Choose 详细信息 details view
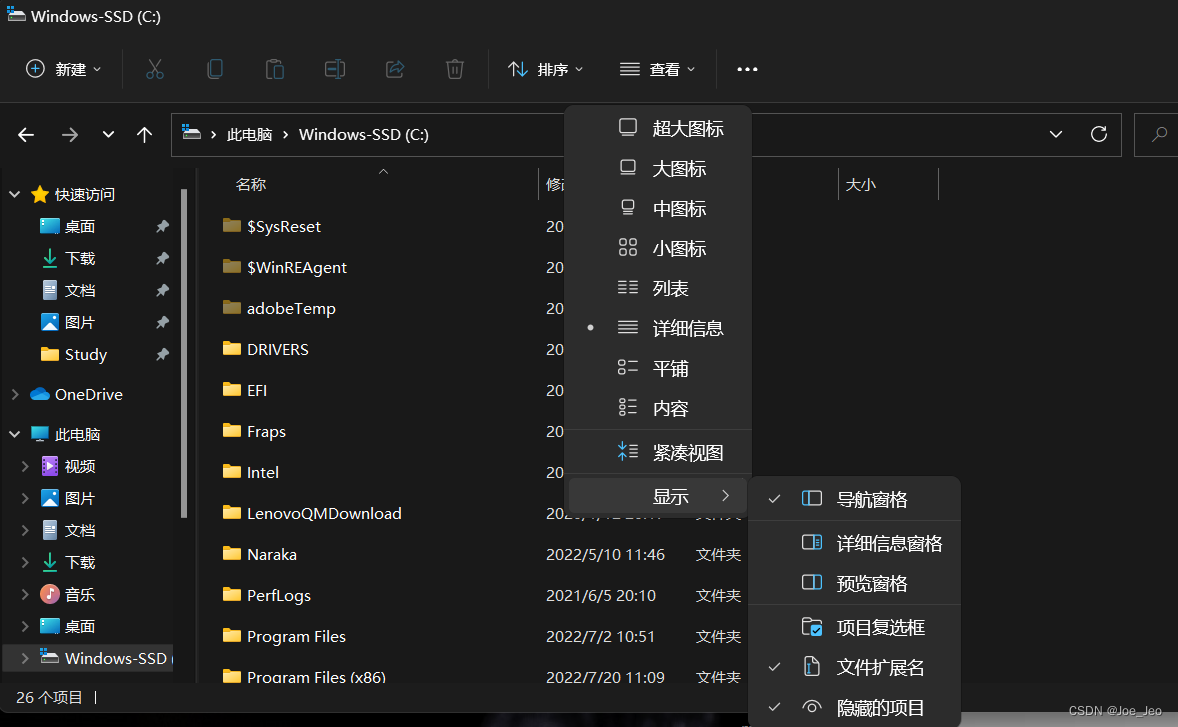The image size is (1178, 727). (x=658, y=328)
